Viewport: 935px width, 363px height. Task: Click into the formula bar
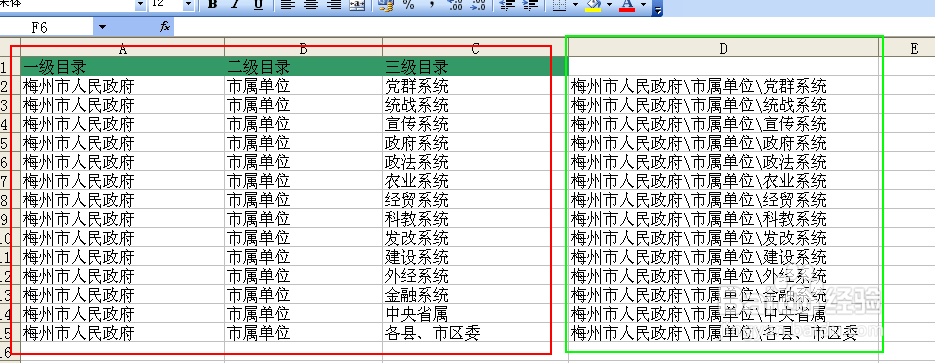click(555, 27)
